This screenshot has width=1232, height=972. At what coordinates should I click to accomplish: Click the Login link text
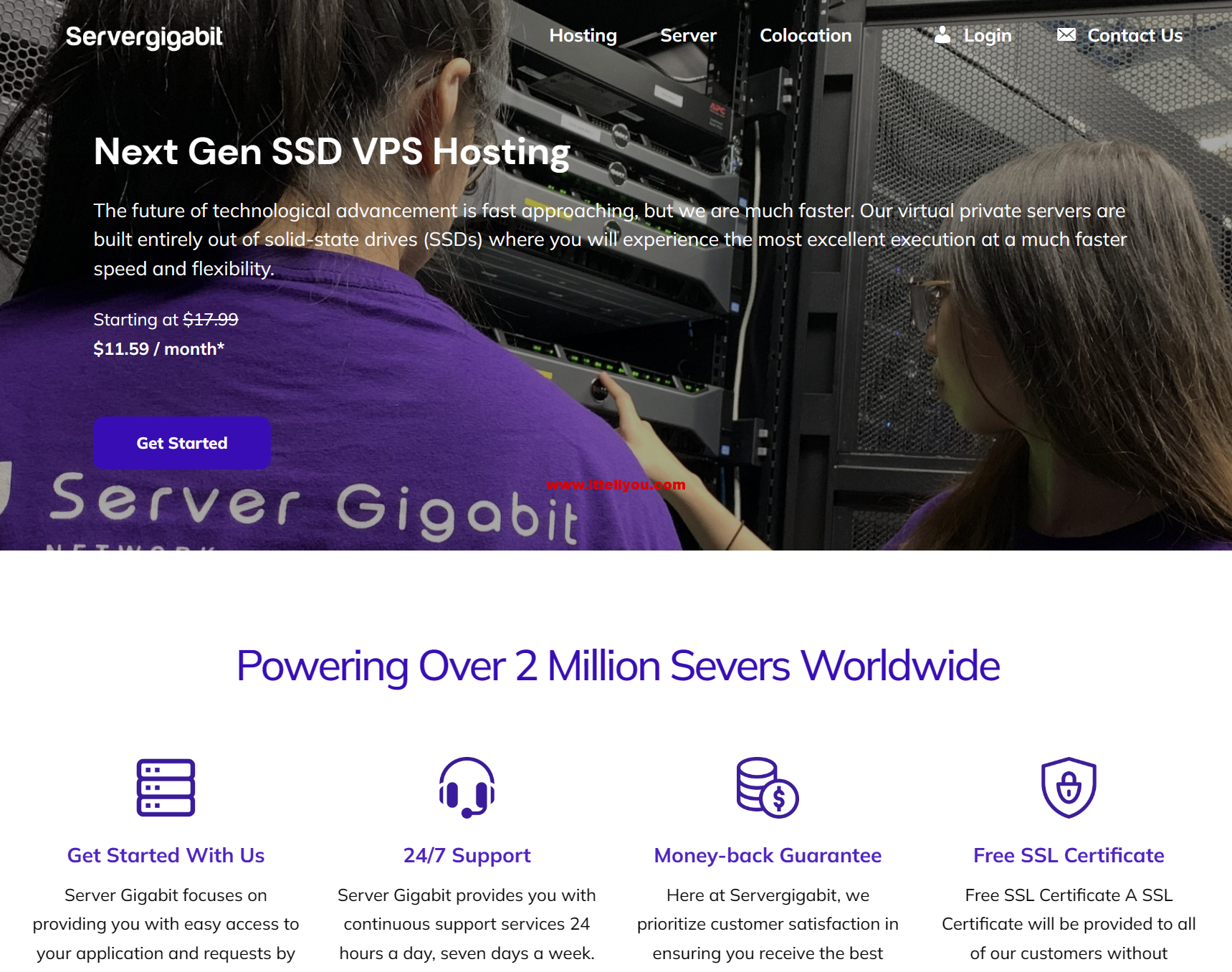[x=988, y=35]
